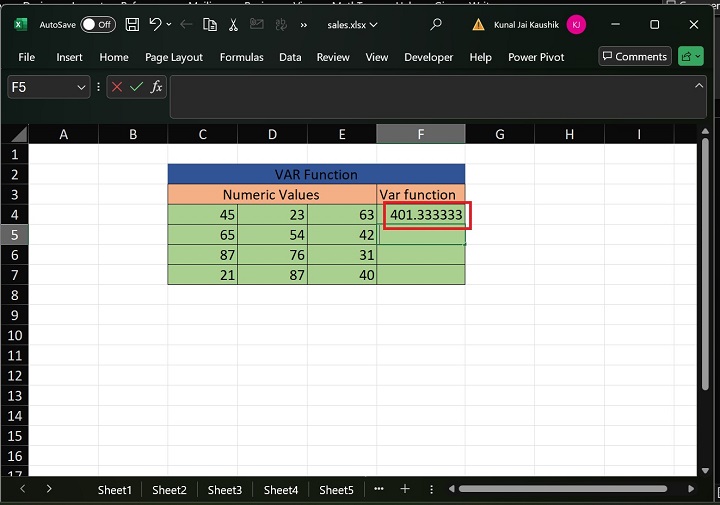Click the Numeric Values header cell
This screenshot has height=505, width=720.
[x=272, y=195]
